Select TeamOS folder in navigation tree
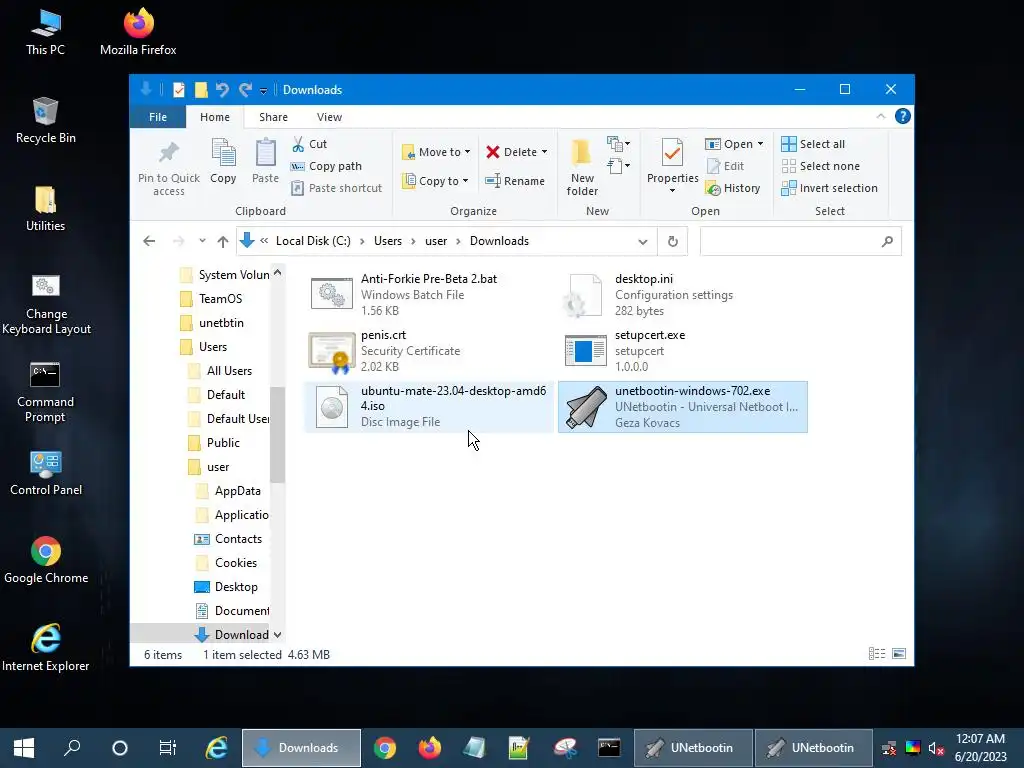This screenshot has height=768, width=1024. pyautogui.click(x=220, y=298)
